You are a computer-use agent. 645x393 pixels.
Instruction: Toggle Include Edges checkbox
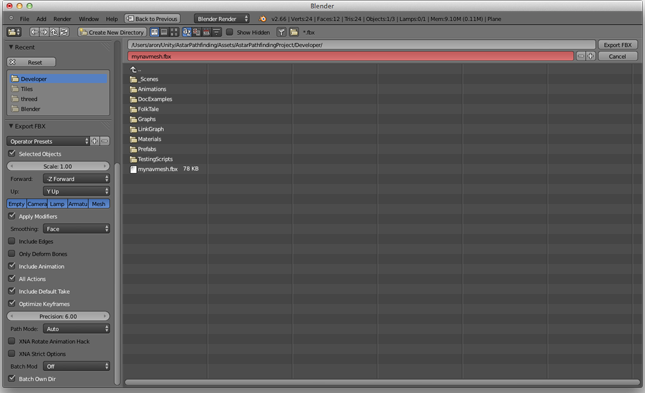pos(12,241)
